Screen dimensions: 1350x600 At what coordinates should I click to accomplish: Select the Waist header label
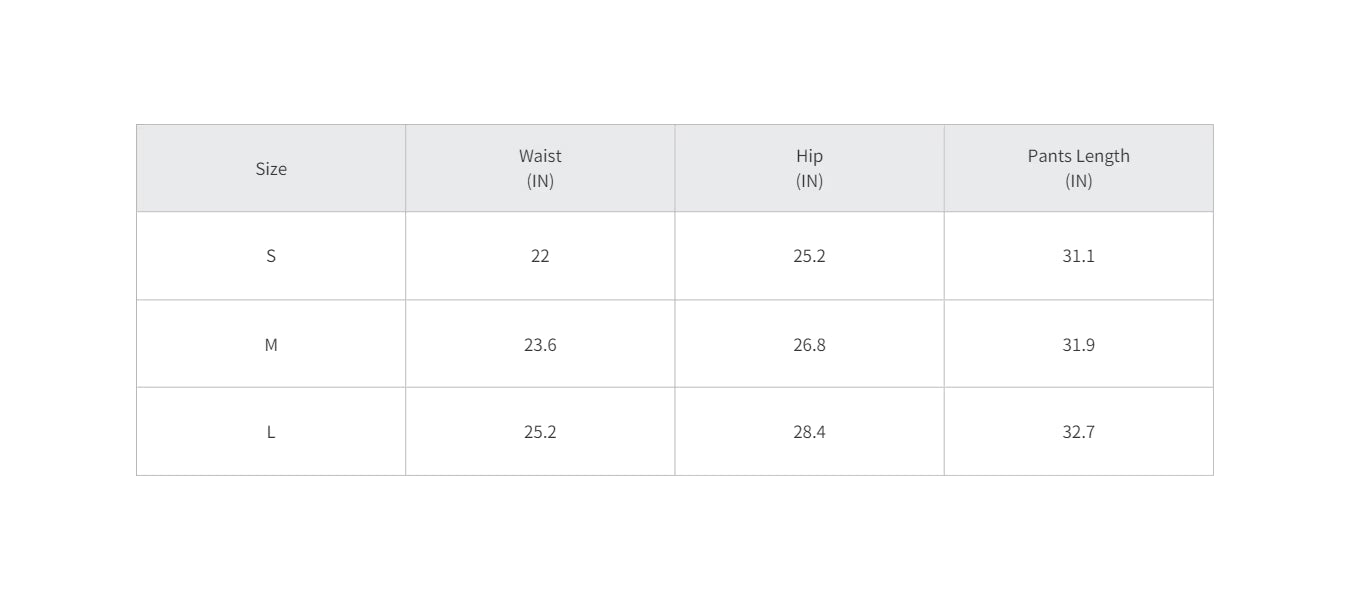[x=540, y=156]
